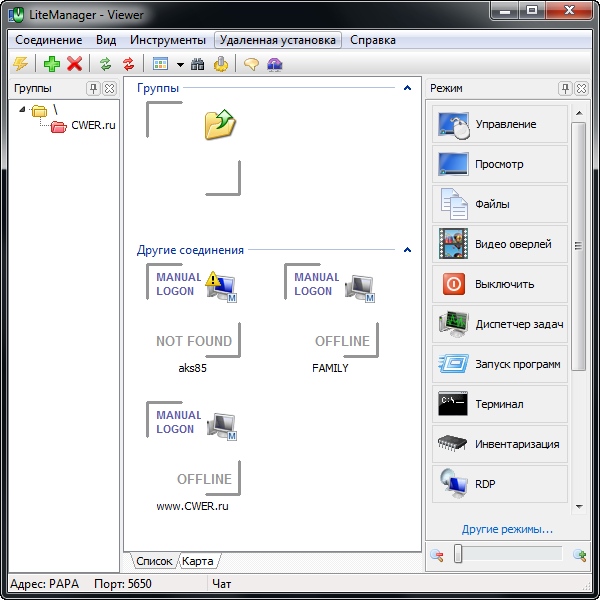The width and height of the screenshot is (600, 600).
Task: Collapse the Другие соединения section
Action: (x=407, y=250)
